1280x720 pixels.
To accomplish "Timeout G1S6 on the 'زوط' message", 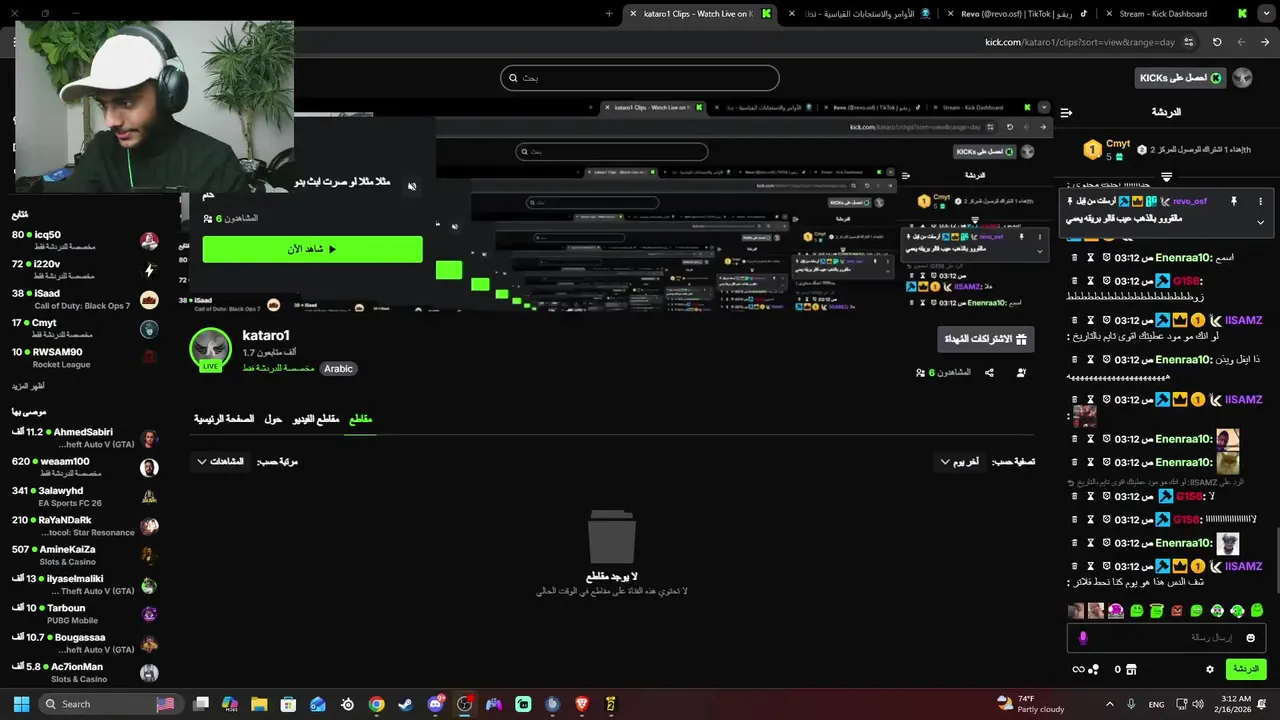I will point(1090,281).
